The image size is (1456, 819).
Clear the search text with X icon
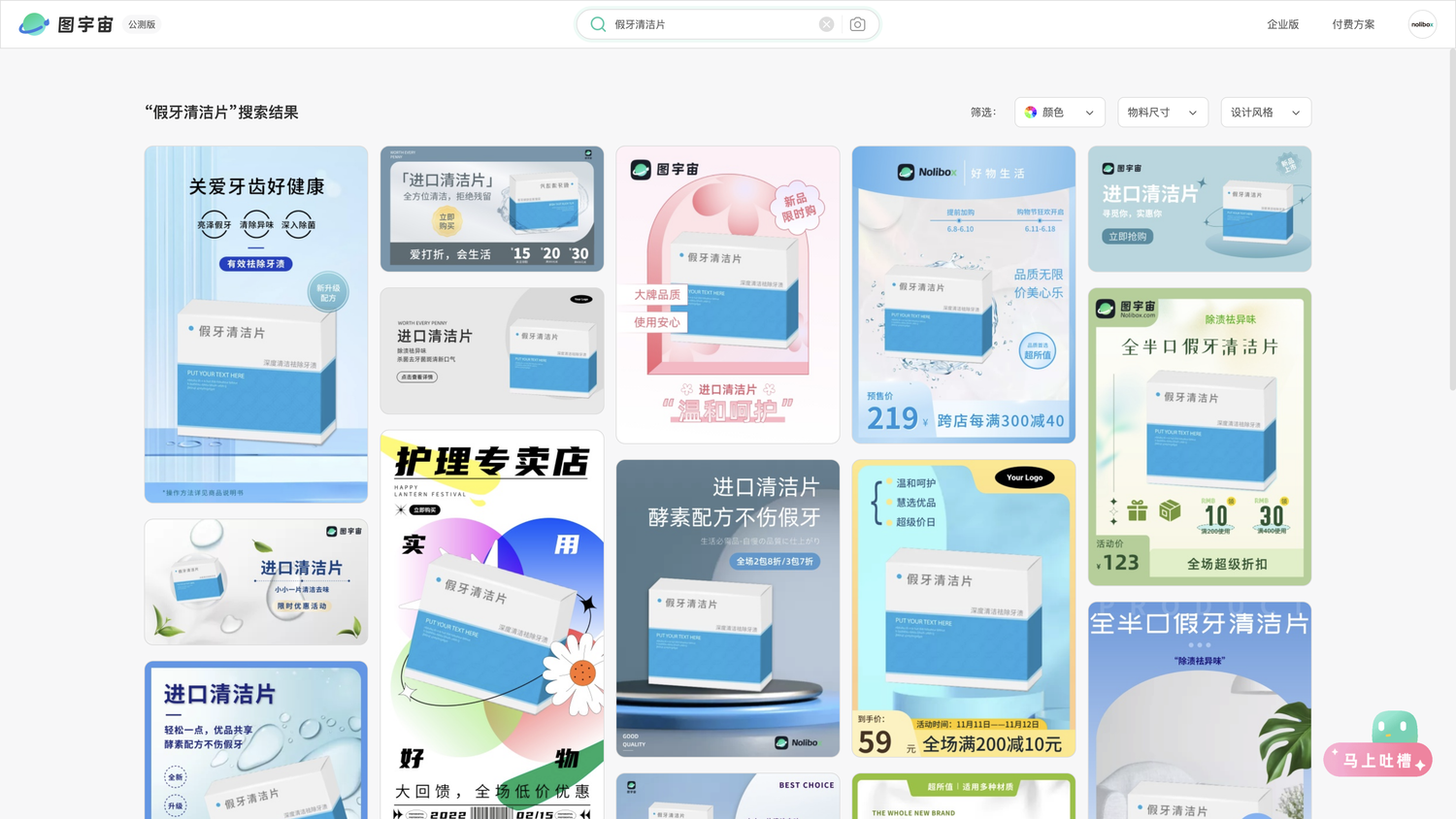tap(826, 24)
